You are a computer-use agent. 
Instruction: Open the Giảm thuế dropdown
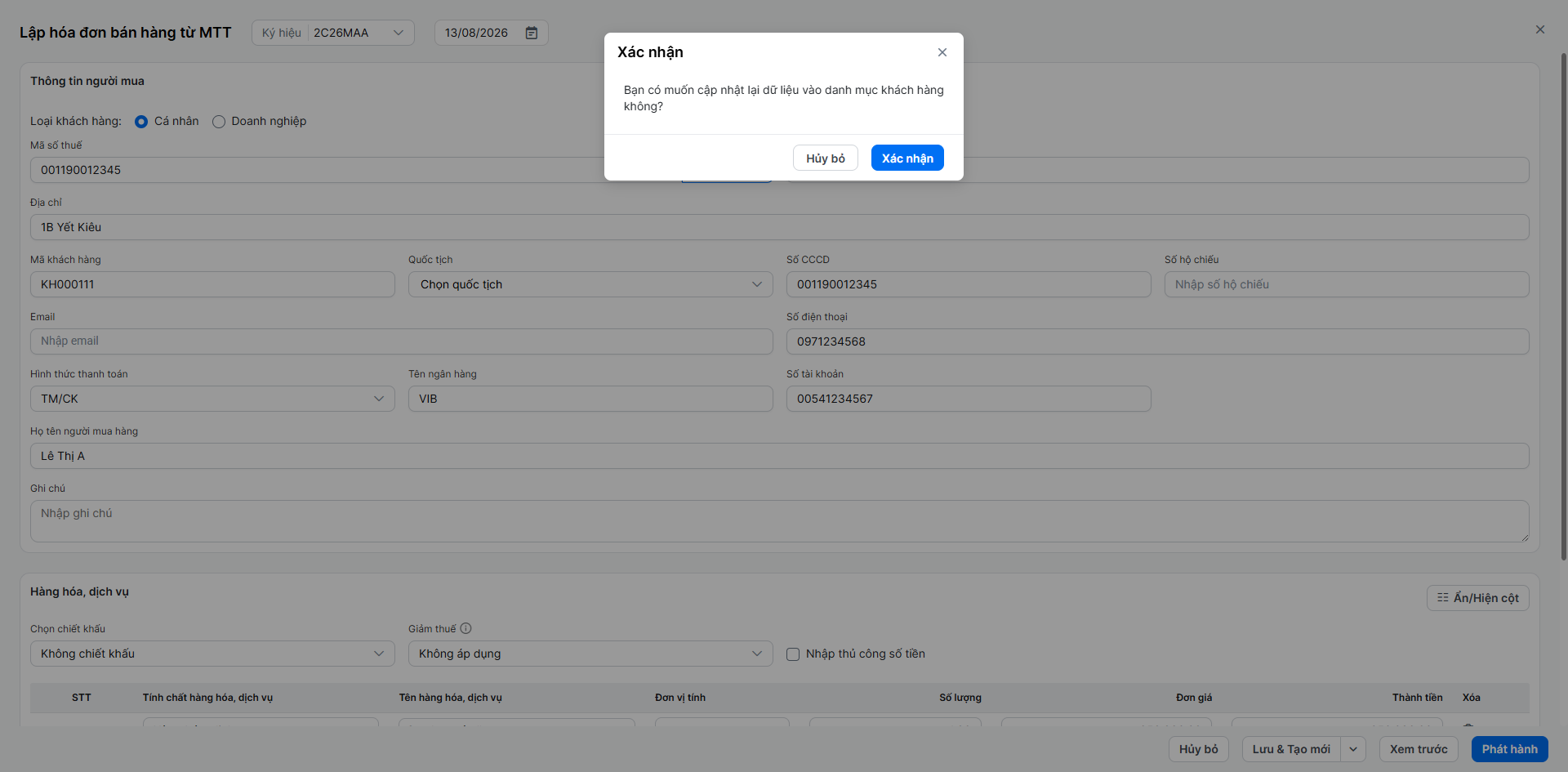tap(590, 654)
